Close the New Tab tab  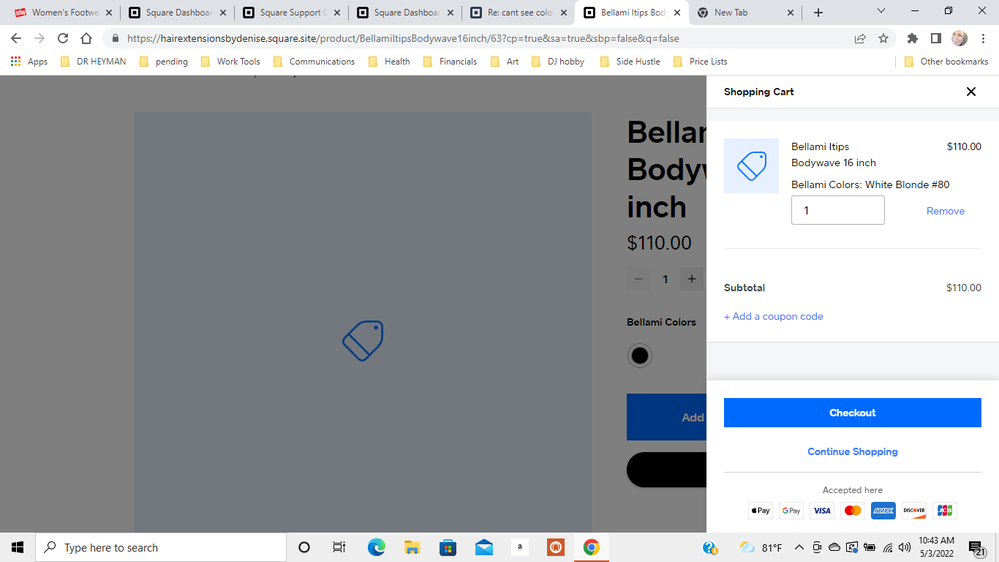click(790, 13)
